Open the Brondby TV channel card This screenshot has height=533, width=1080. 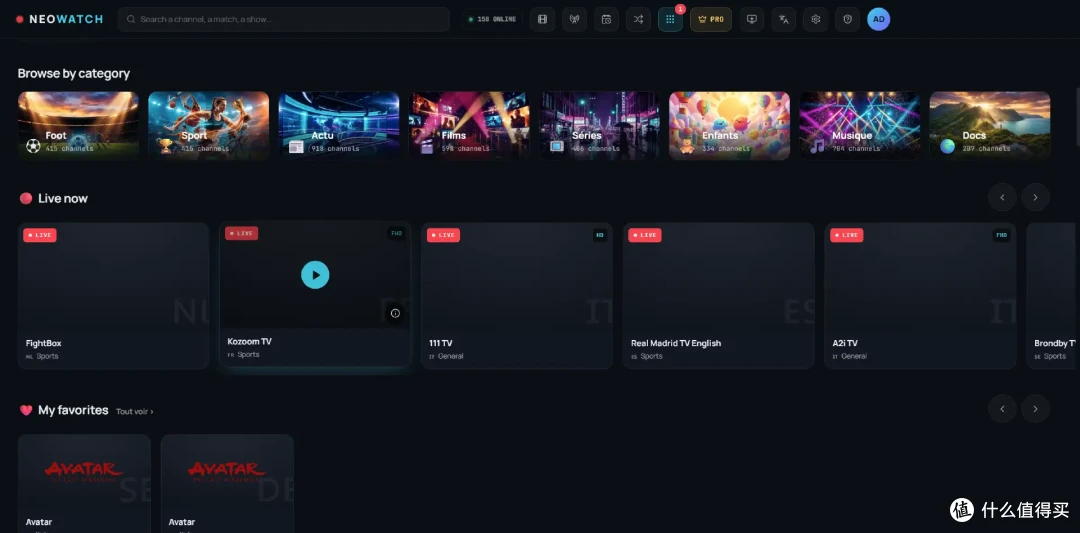tap(1052, 295)
